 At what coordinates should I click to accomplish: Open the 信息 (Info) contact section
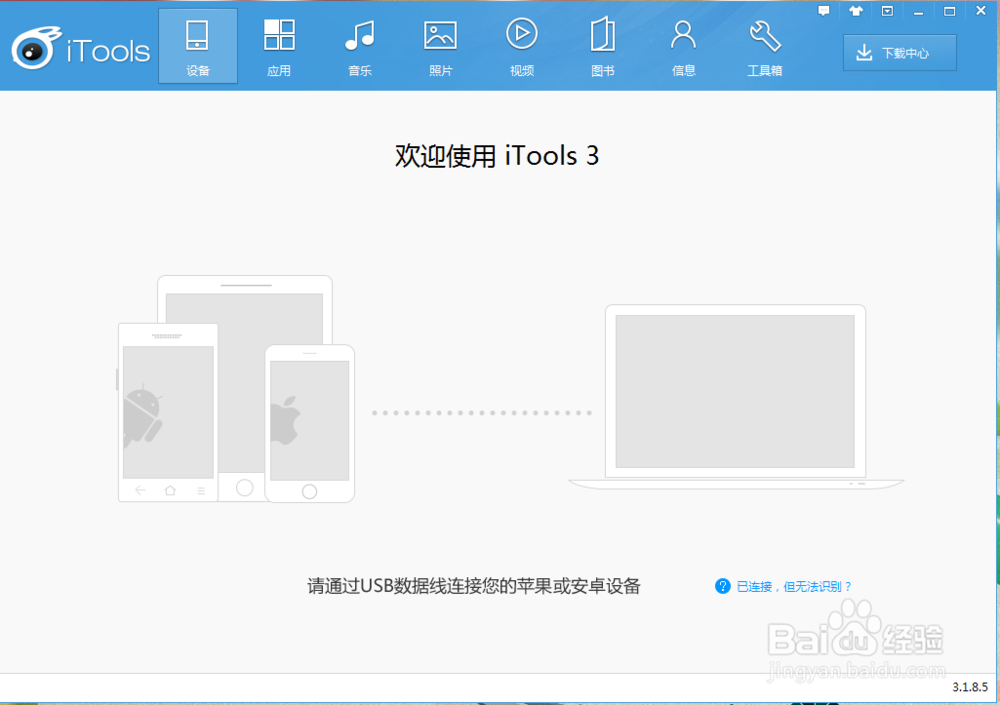683,47
